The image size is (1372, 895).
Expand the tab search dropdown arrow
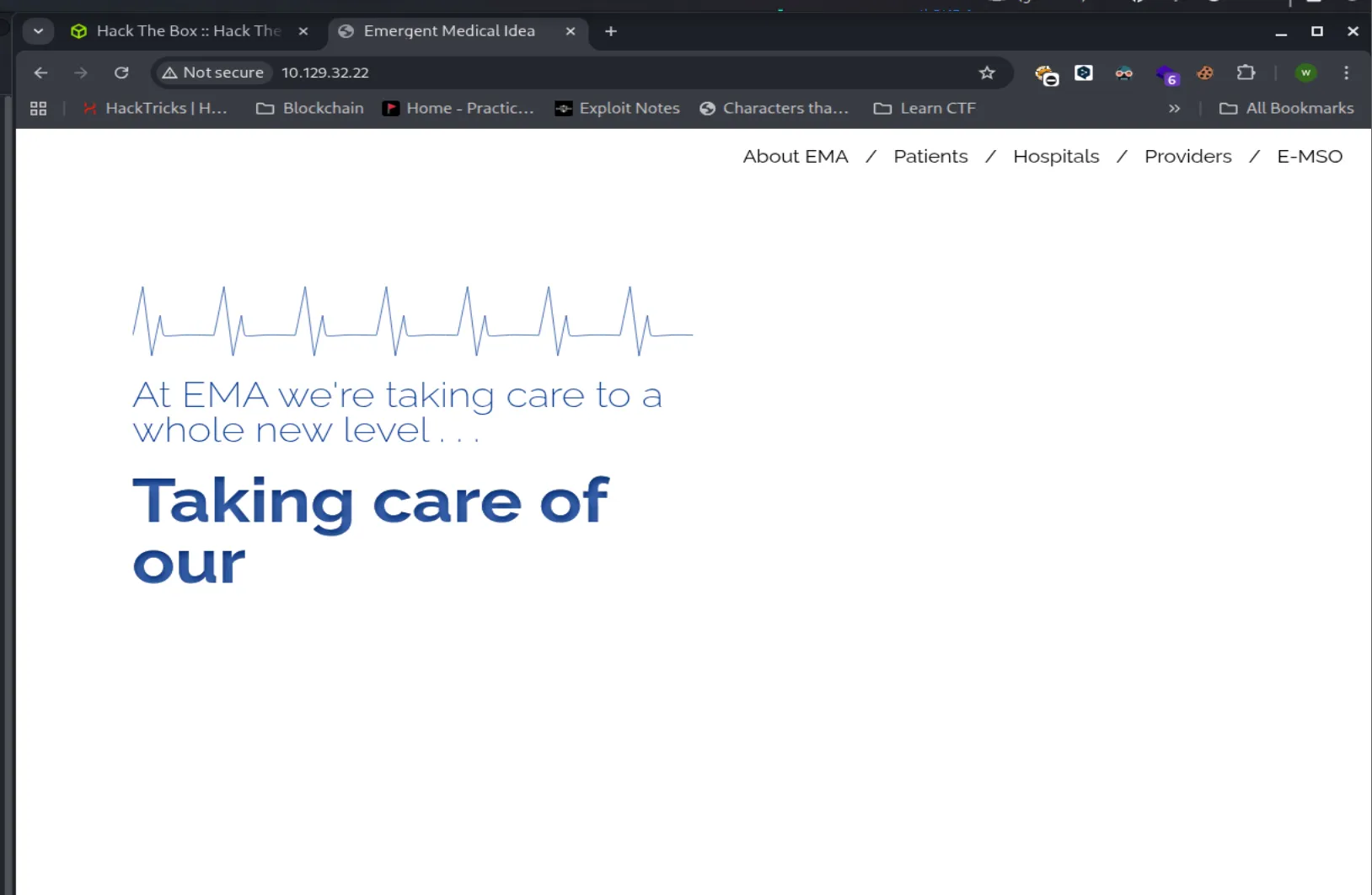38,31
